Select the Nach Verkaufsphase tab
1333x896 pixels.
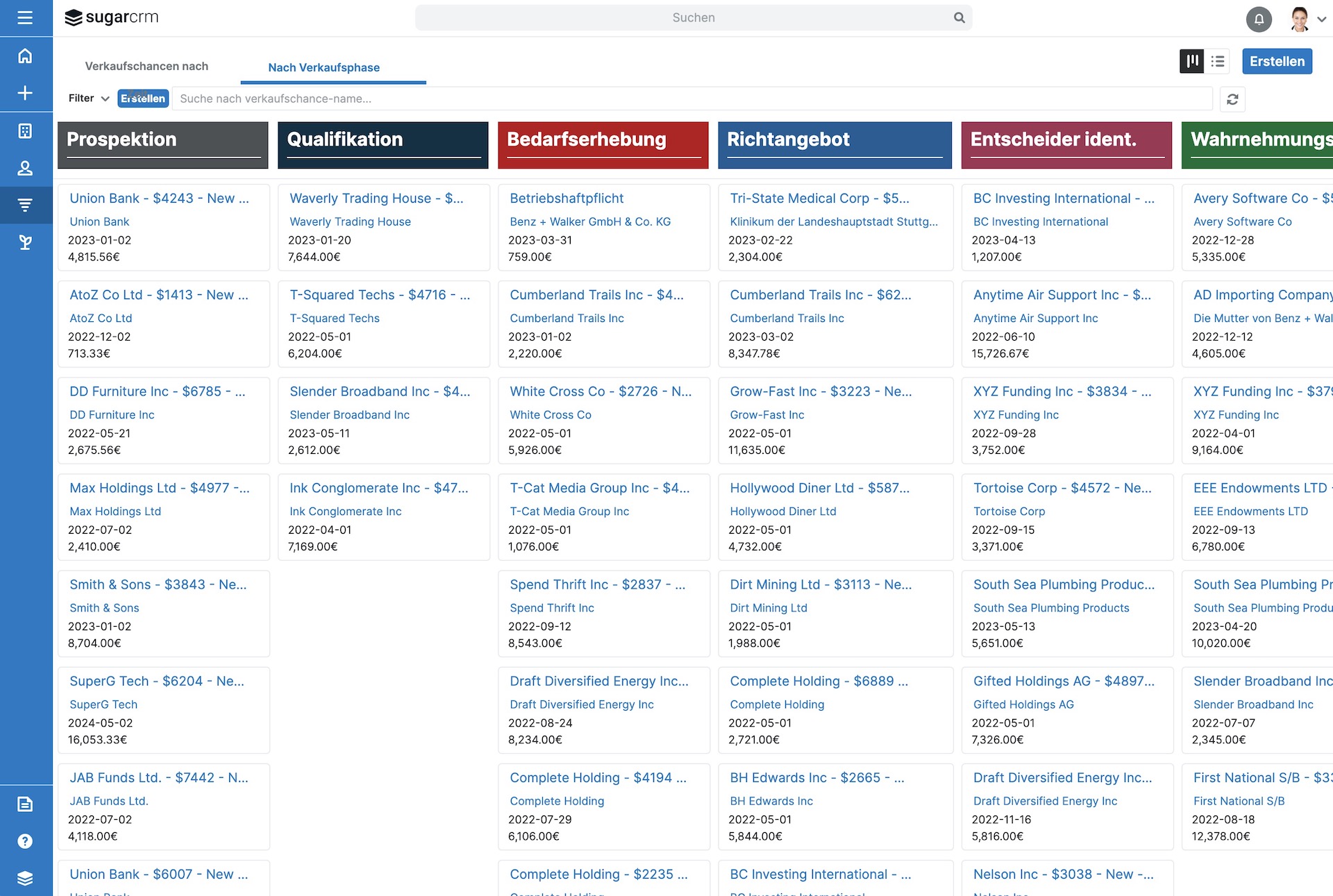point(324,67)
